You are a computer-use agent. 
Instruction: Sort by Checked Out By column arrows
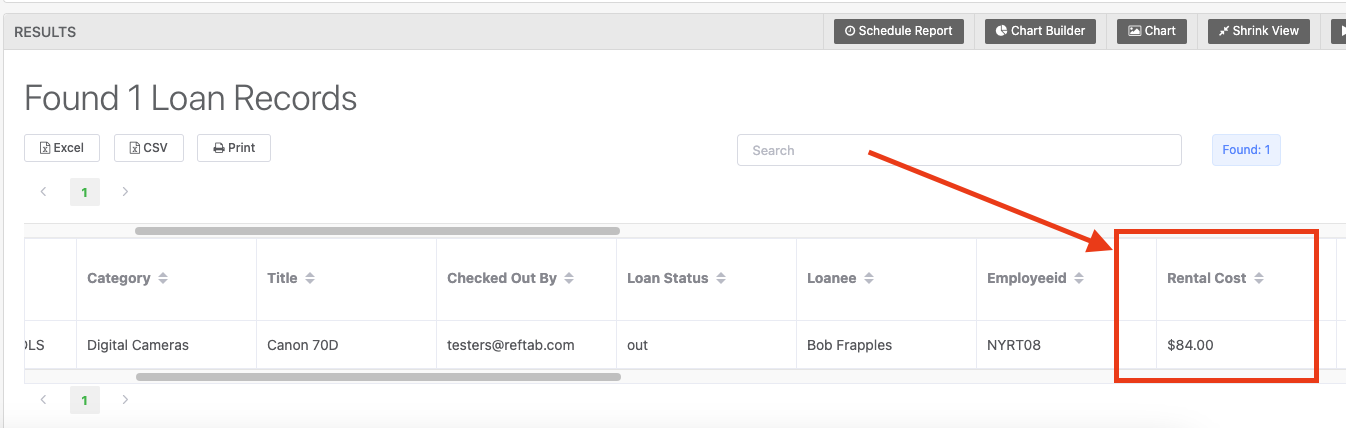[x=569, y=278]
